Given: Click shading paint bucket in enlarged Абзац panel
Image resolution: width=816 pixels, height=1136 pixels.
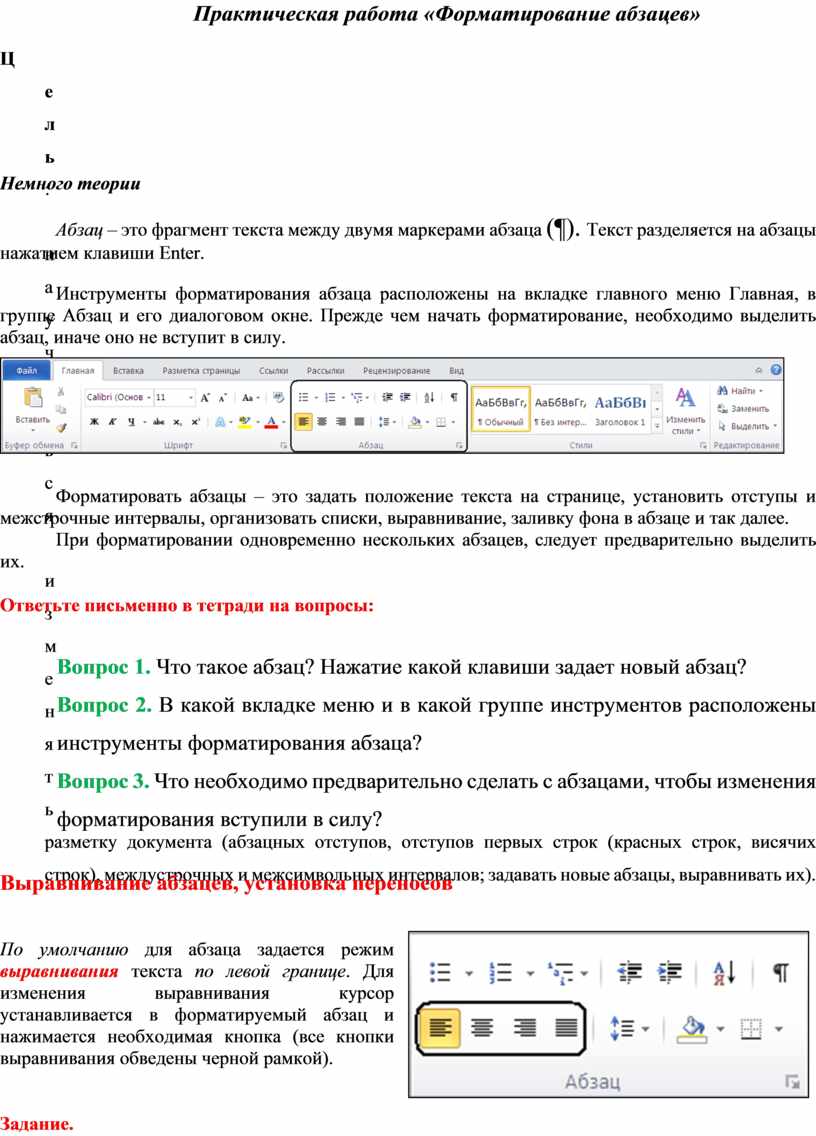Looking at the screenshot, I should click(x=693, y=1029).
